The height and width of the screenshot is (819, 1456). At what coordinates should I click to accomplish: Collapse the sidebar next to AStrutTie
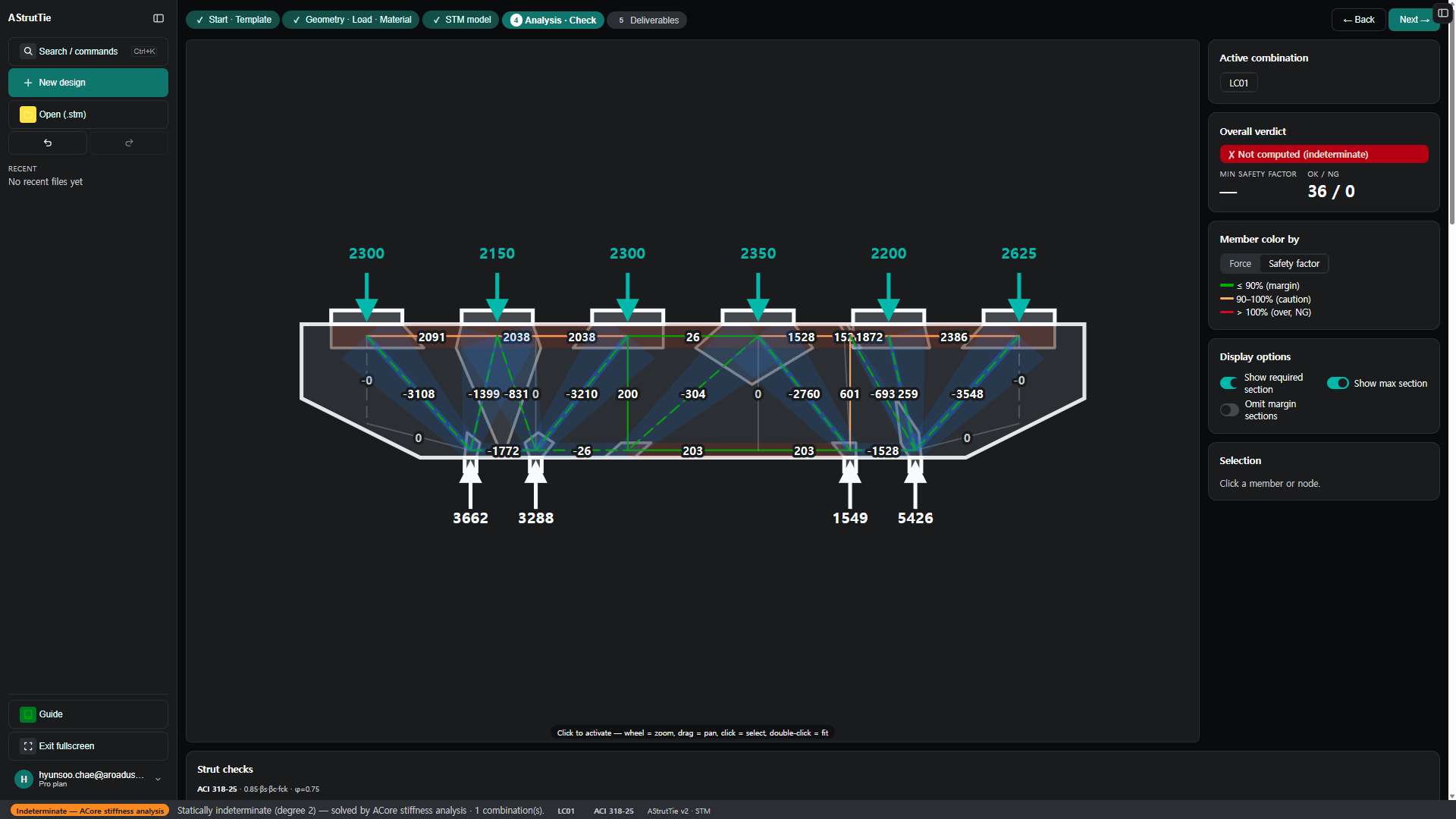[x=158, y=18]
